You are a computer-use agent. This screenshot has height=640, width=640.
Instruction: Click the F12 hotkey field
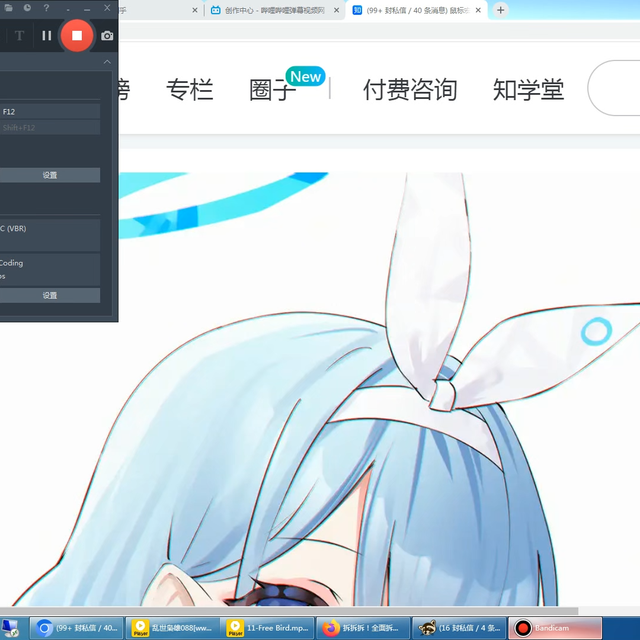pos(50,112)
